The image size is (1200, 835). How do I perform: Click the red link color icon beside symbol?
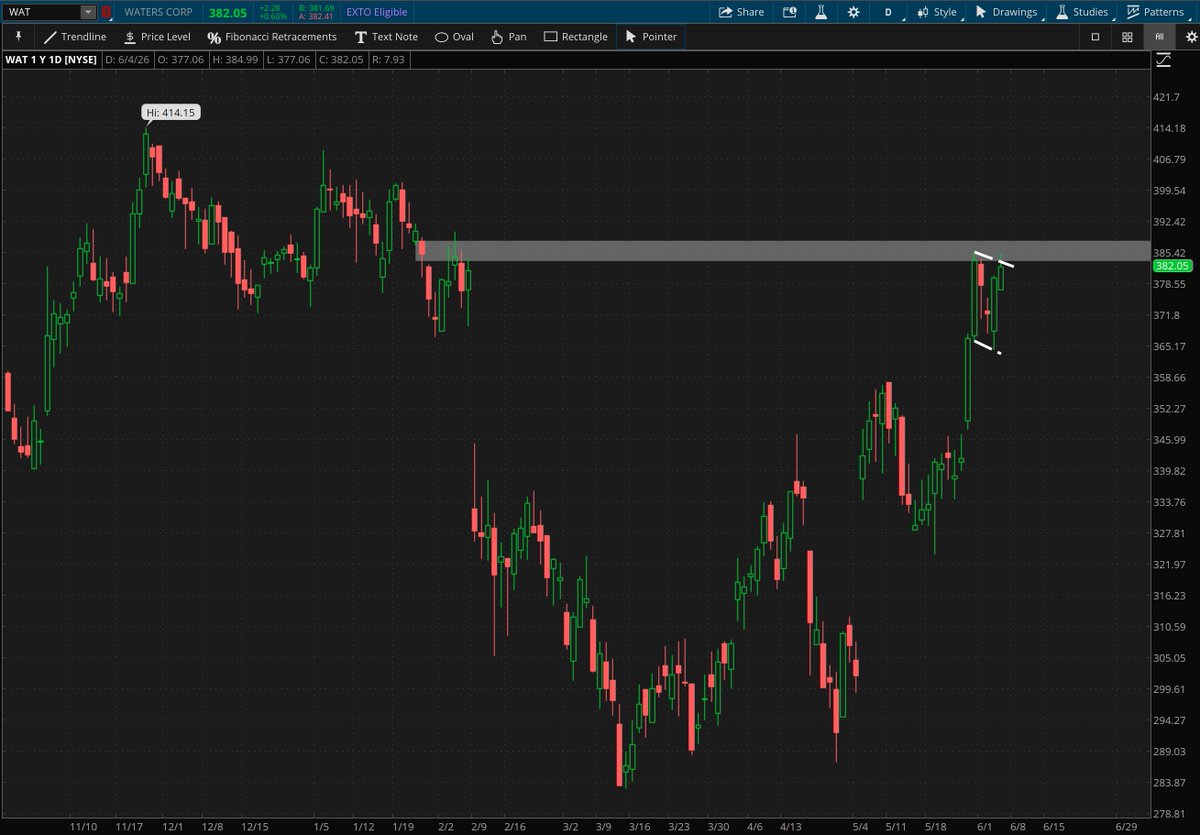point(107,12)
